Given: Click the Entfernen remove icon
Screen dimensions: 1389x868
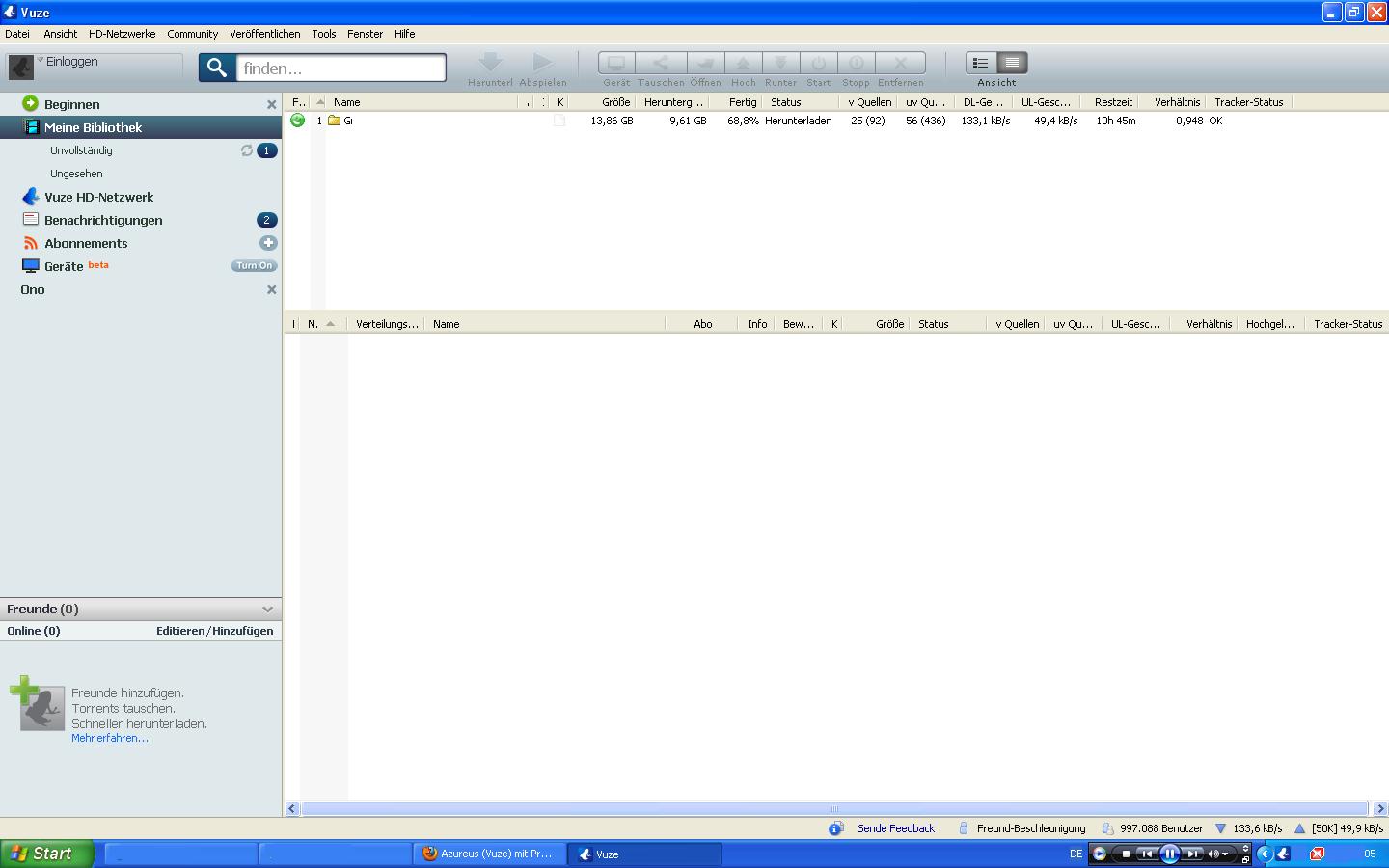Looking at the screenshot, I should coord(900,63).
